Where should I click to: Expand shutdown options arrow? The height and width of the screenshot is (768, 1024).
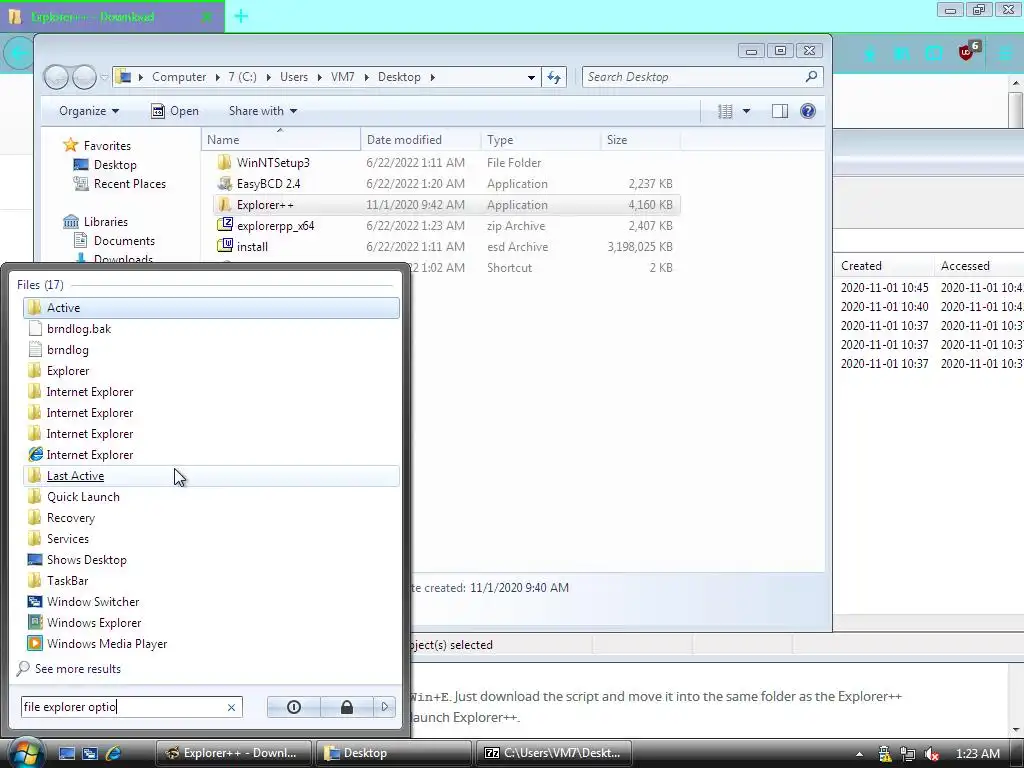click(x=385, y=707)
